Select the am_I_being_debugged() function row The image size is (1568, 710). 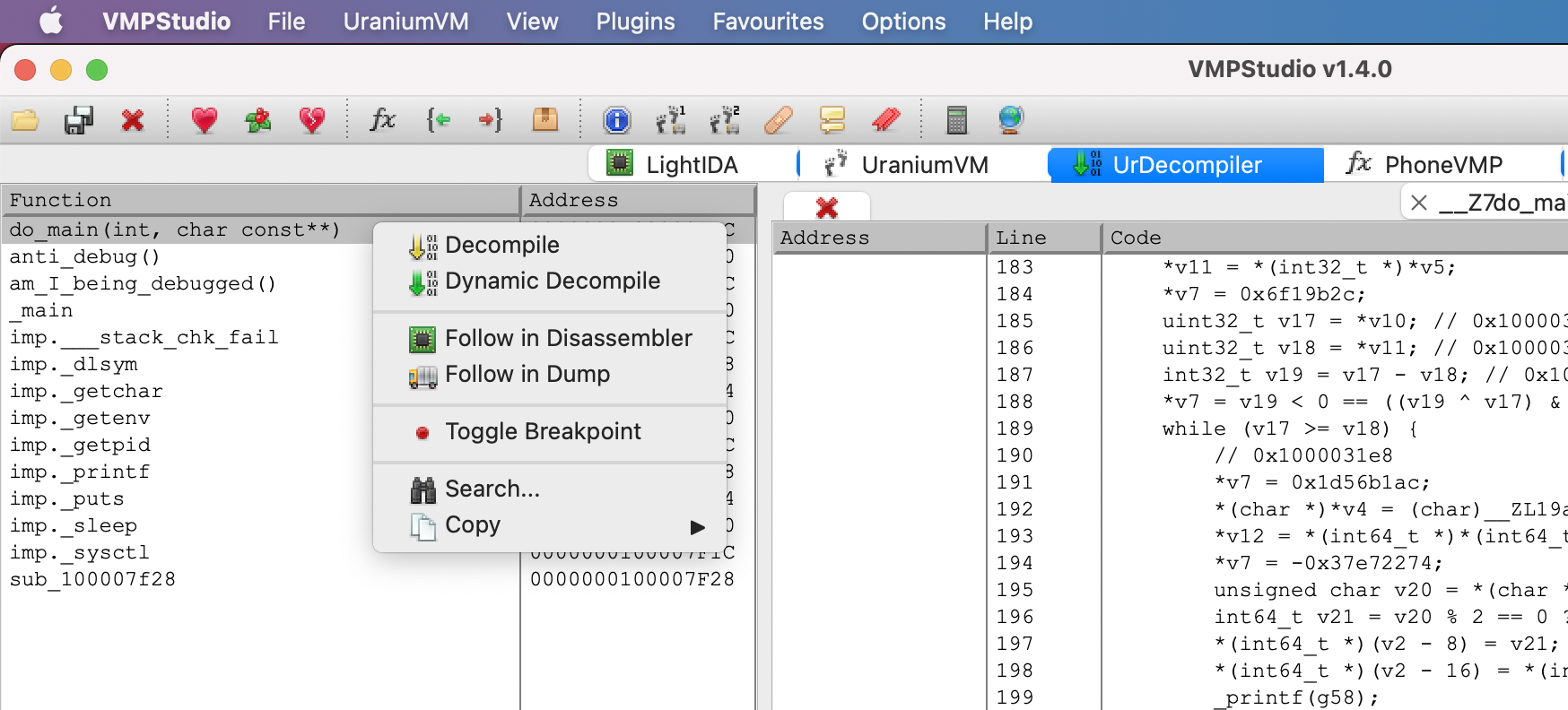tap(143, 283)
